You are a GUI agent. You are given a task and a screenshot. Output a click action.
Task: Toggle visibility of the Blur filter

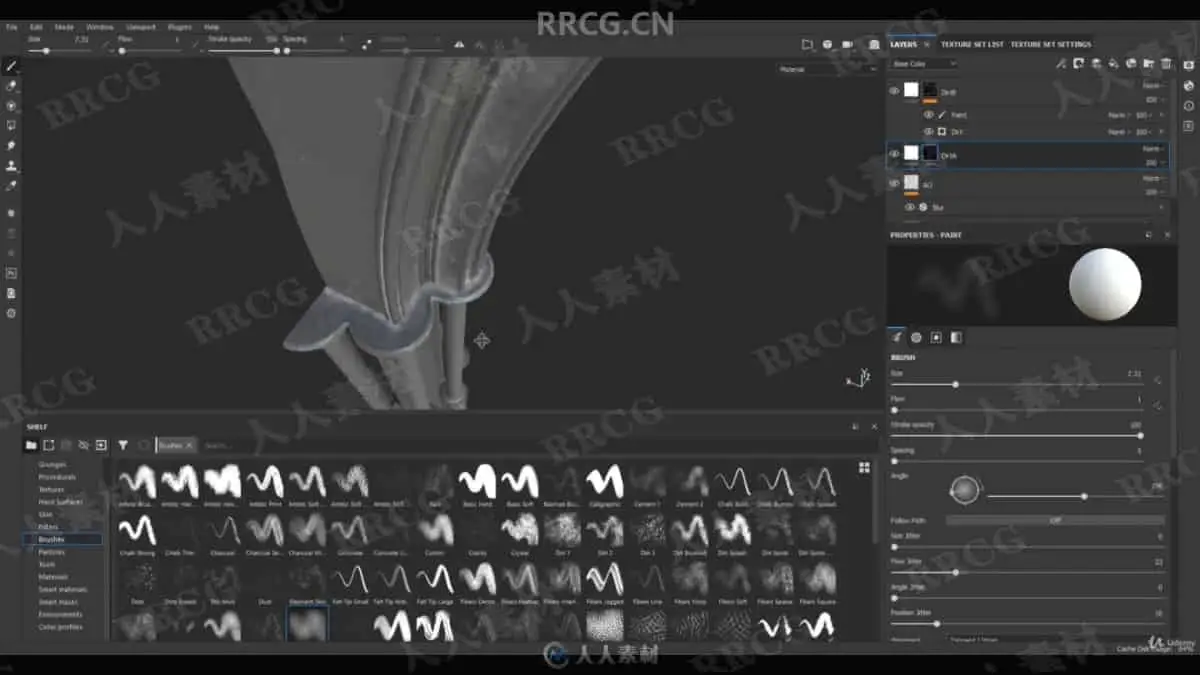tap(910, 207)
